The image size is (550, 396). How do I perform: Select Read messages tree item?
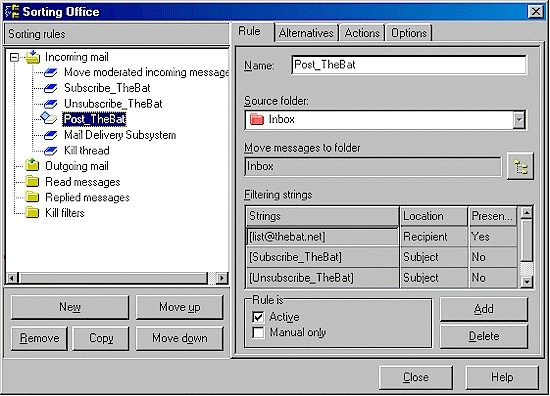[83, 182]
